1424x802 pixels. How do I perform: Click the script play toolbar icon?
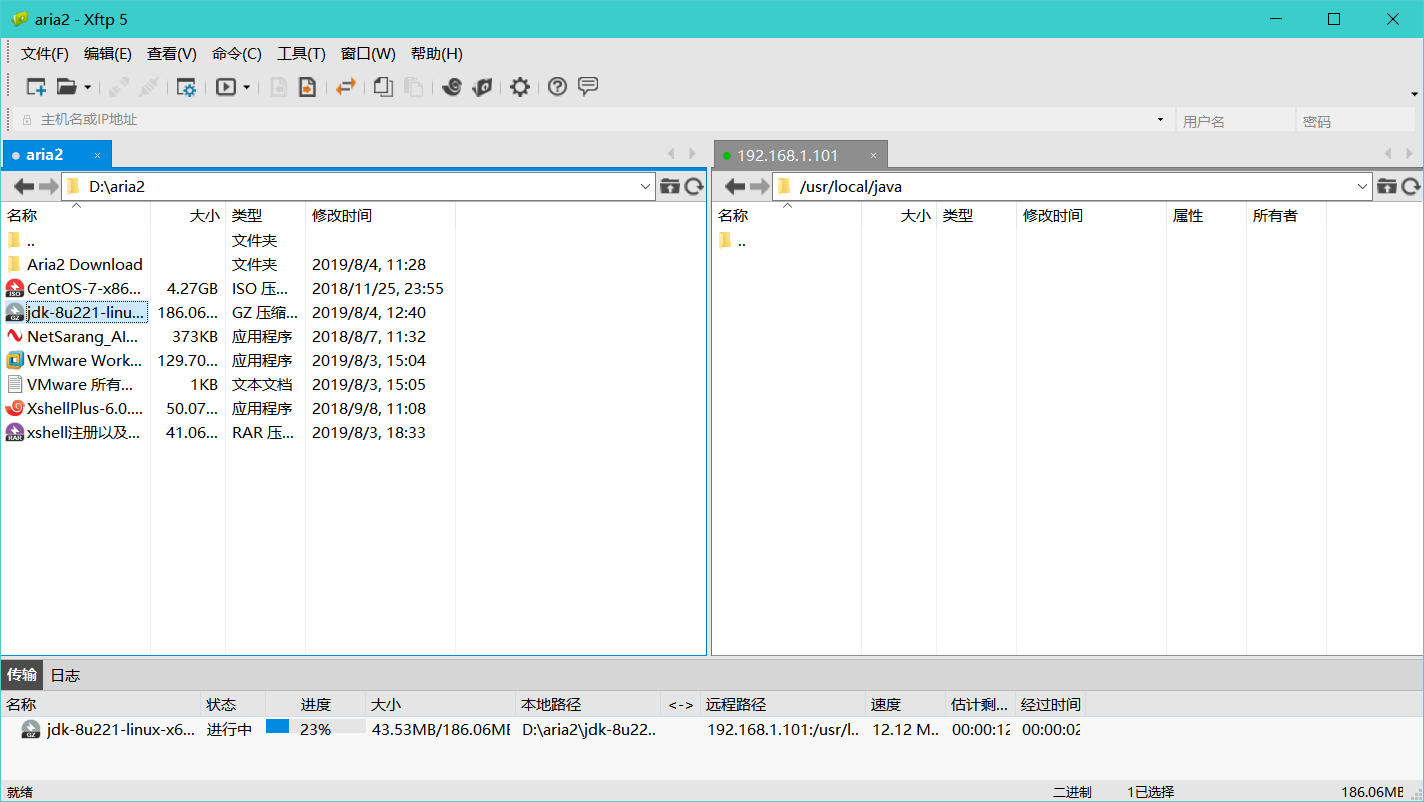click(226, 87)
